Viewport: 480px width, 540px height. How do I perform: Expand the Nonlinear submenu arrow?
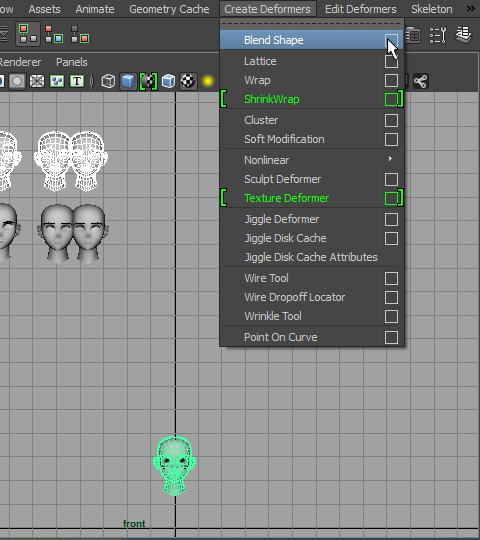click(390, 158)
